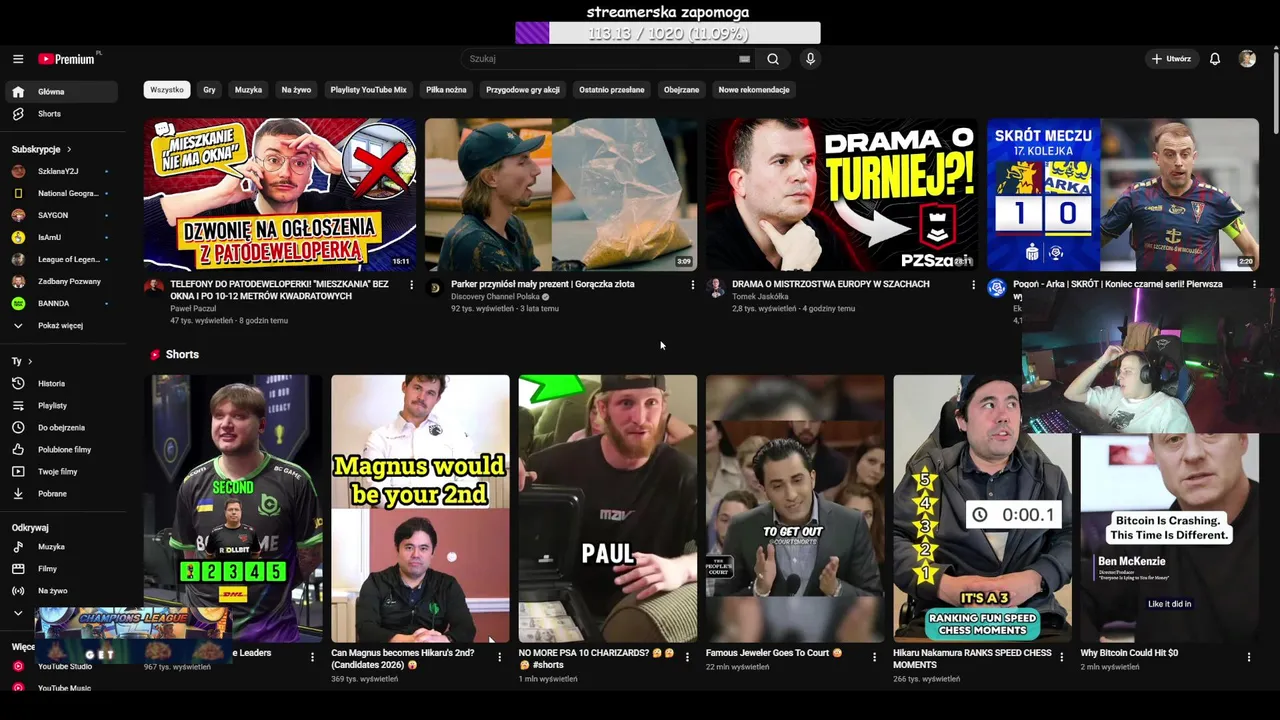Select the Gry filter chip
The height and width of the screenshot is (720, 1280).
(x=209, y=90)
